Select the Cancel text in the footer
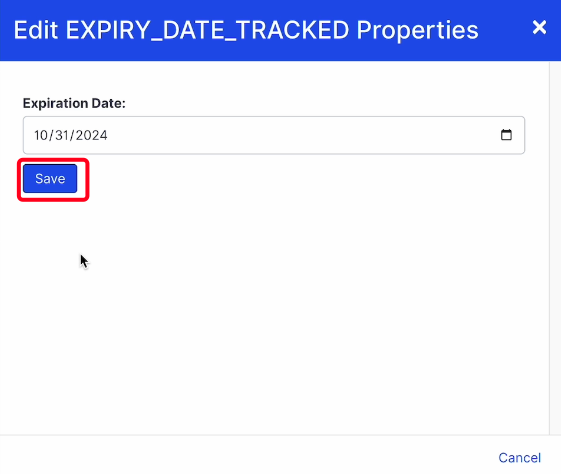561x474 pixels. tap(519, 458)
